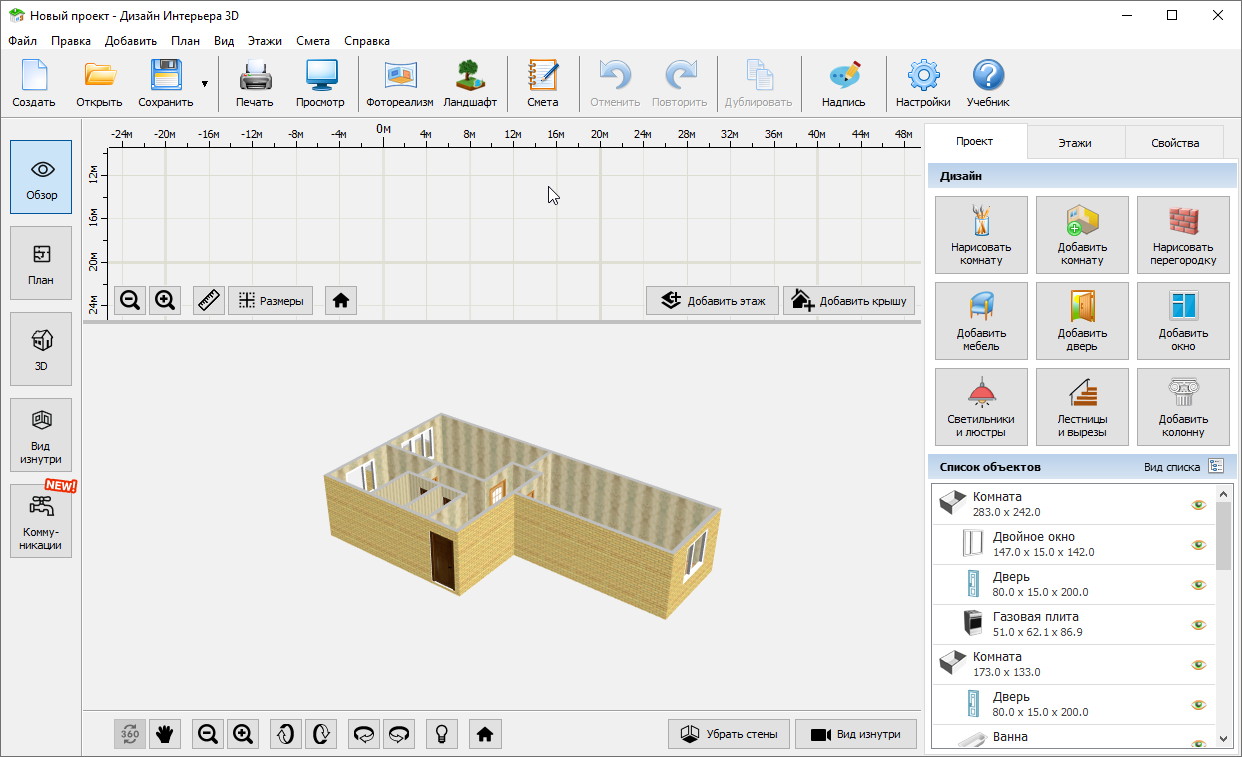Select the hand pan tool

(x=165, y=734)
